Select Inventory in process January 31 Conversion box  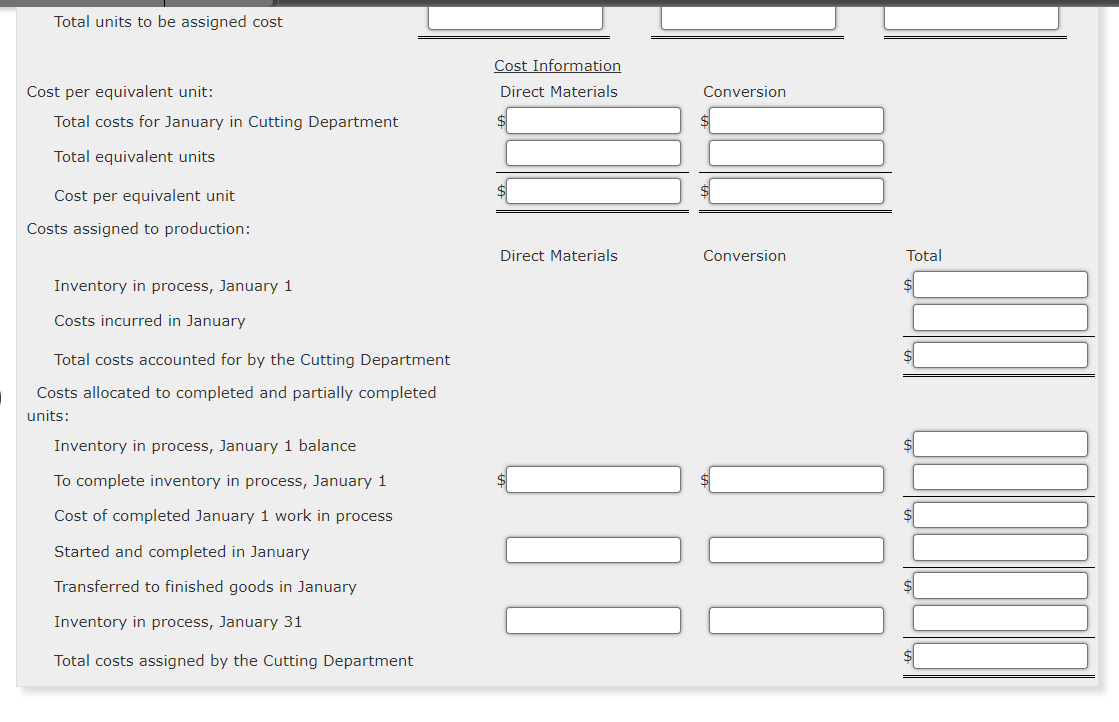(x=796, y=620)
